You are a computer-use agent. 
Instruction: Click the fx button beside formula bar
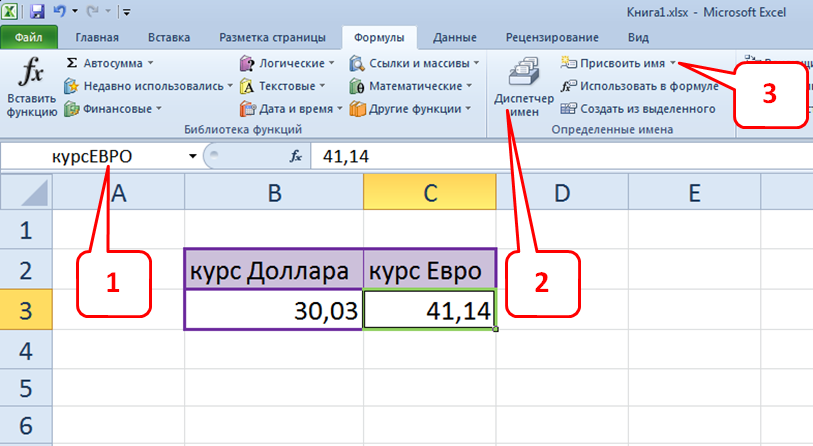[296, 157]
